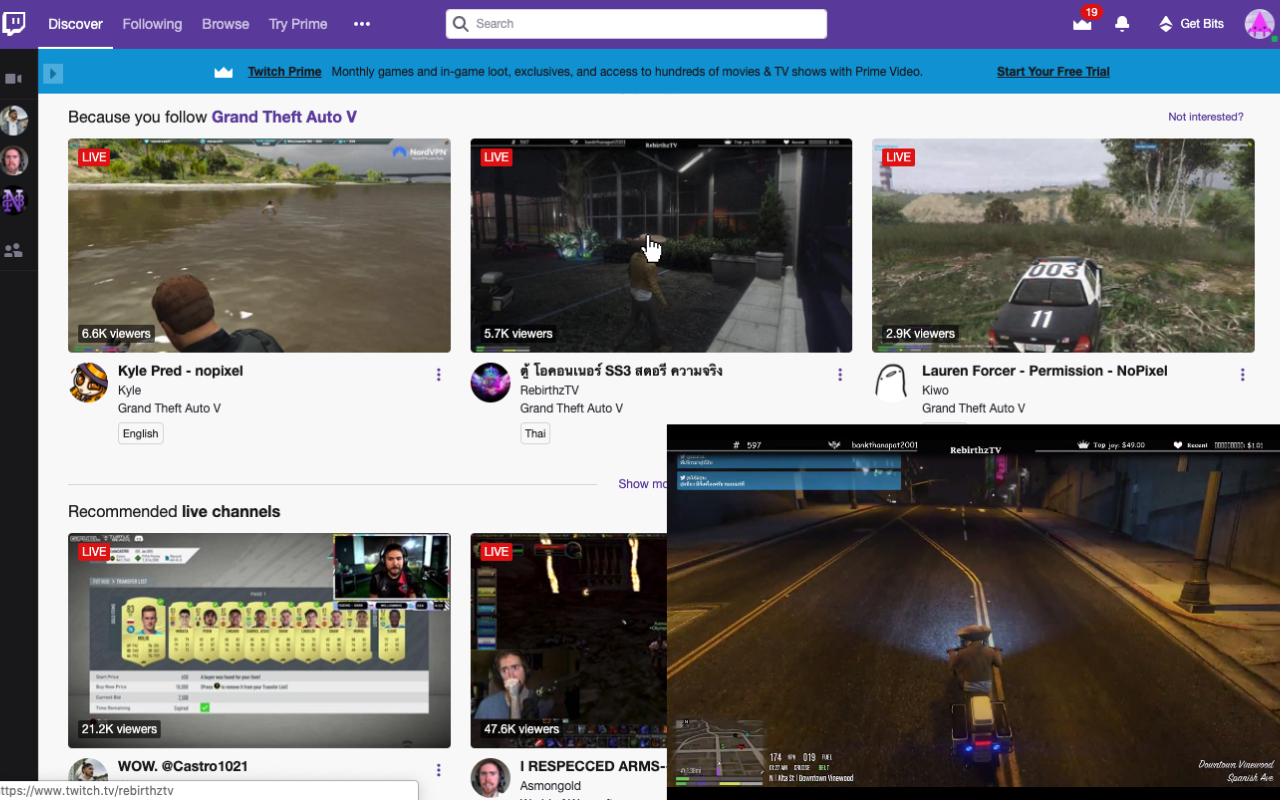This screenshot has height=800, width=1280.
Task: Open the notifications bell
Action: point(1122,24)
